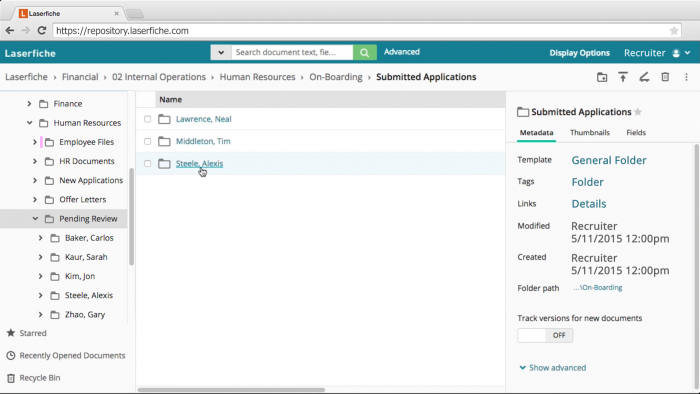
Task: Switch to the Fields tab
Action: [636, 133]
